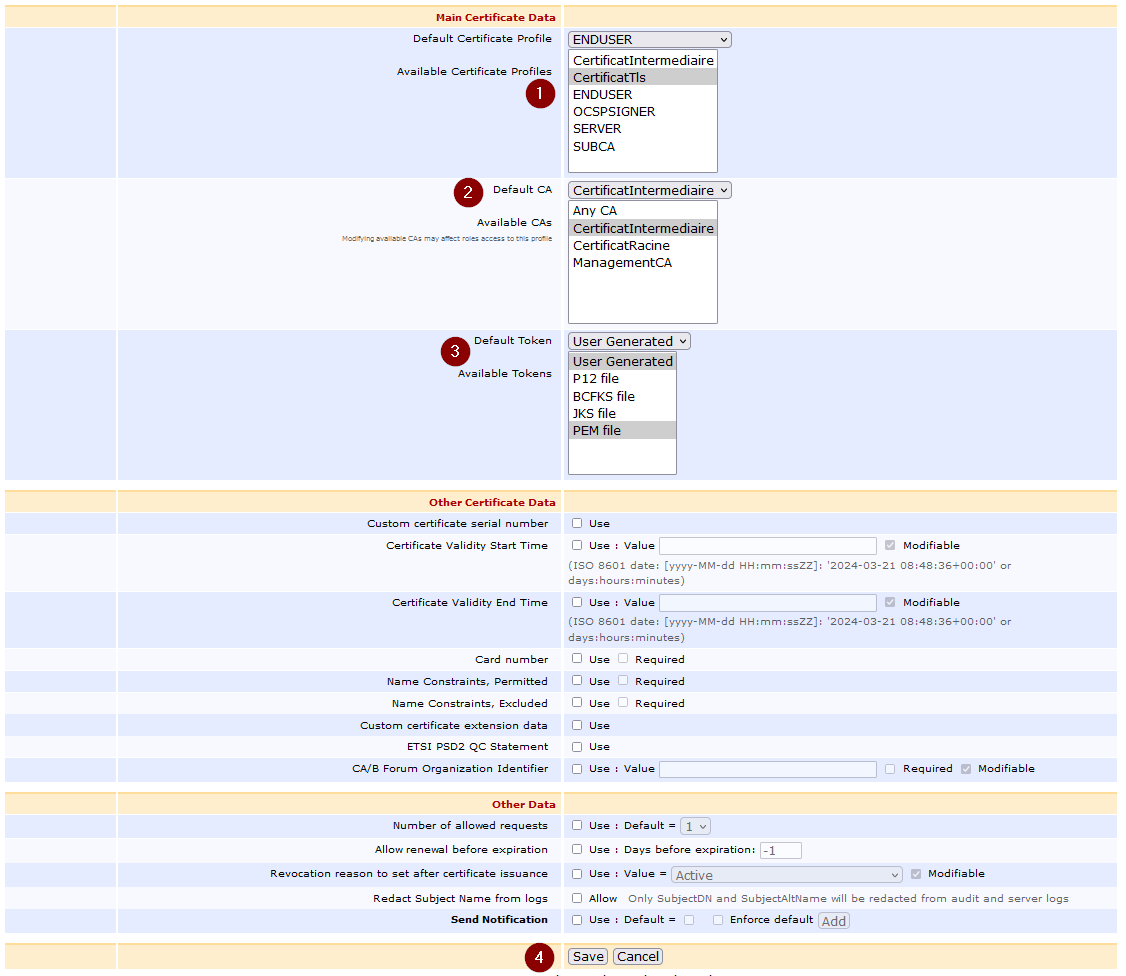Screen dimensions: 1126x976
Task: Open the Default Token dropdown
Action: pyautogui.click(x=628, y=341)
